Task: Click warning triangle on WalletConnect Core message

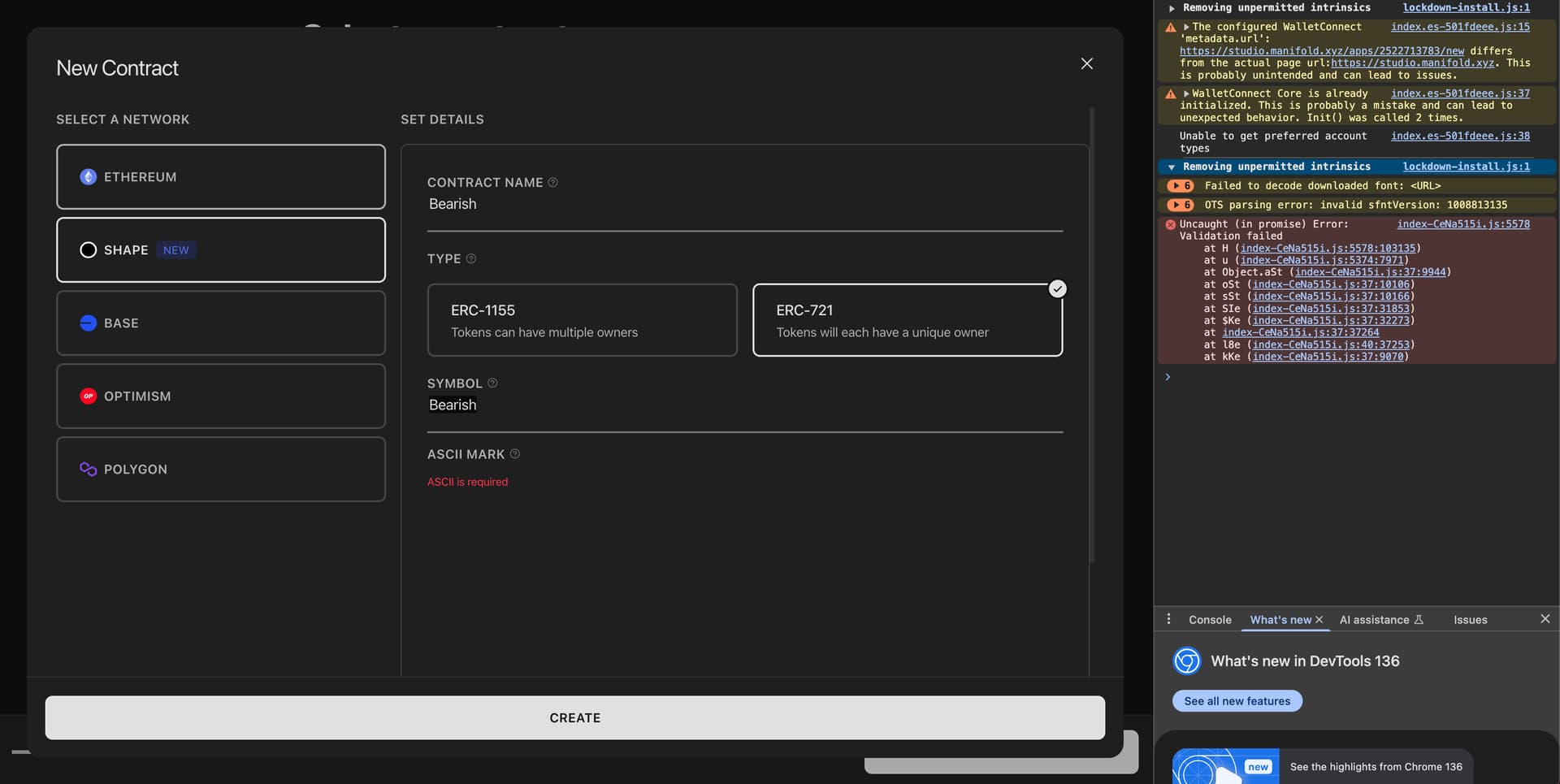Action: pos(1171,94)
